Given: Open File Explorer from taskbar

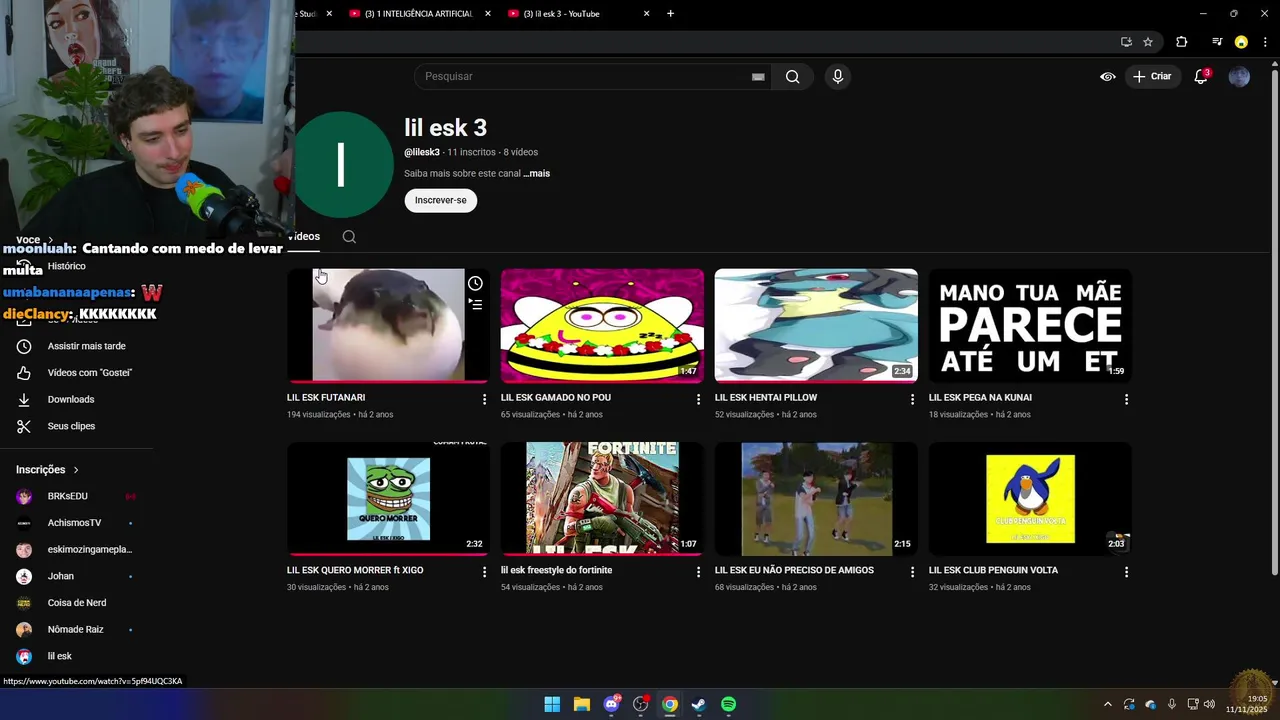Looking at the screenshot, I should 581,704.
